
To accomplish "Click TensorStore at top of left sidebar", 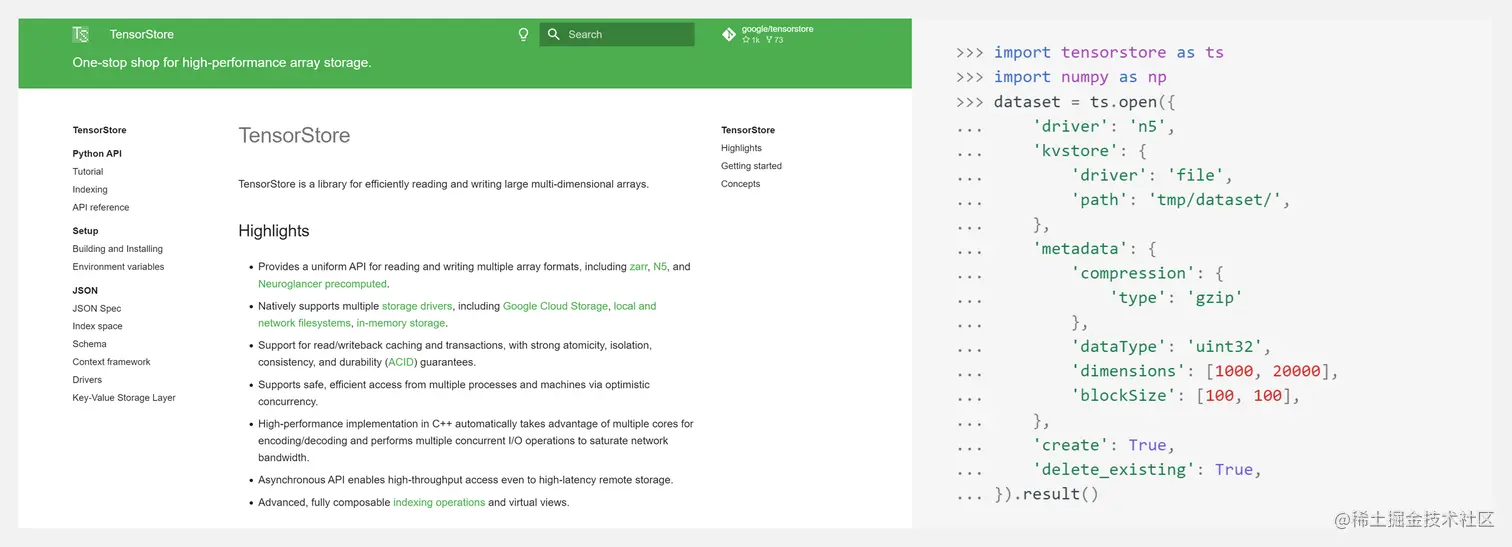I will click(x=100, y=130).
